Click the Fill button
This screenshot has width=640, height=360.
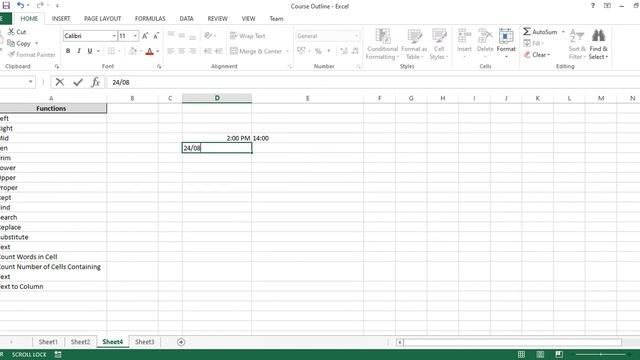click(533, 43)
